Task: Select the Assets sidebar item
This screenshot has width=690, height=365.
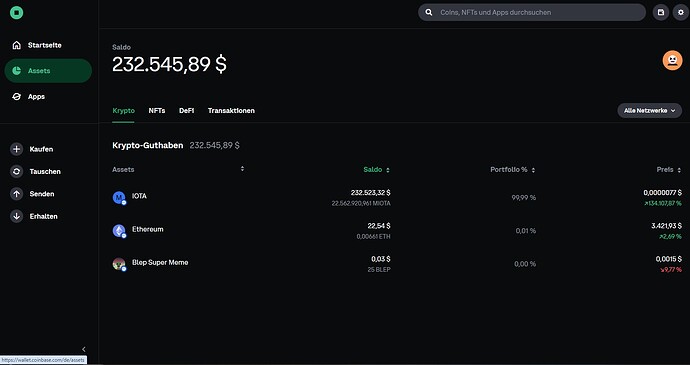Action: pyautogui.click(x=48, y=71)
